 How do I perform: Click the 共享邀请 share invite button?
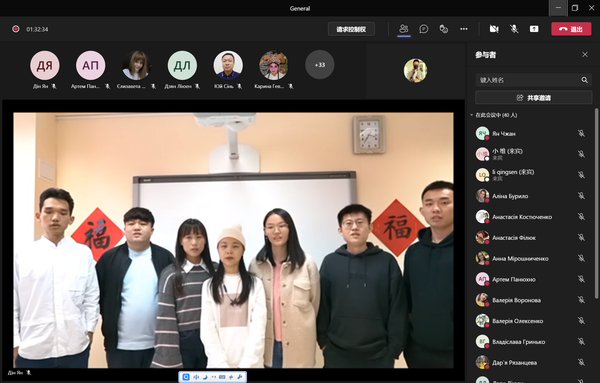coord(533,98)
